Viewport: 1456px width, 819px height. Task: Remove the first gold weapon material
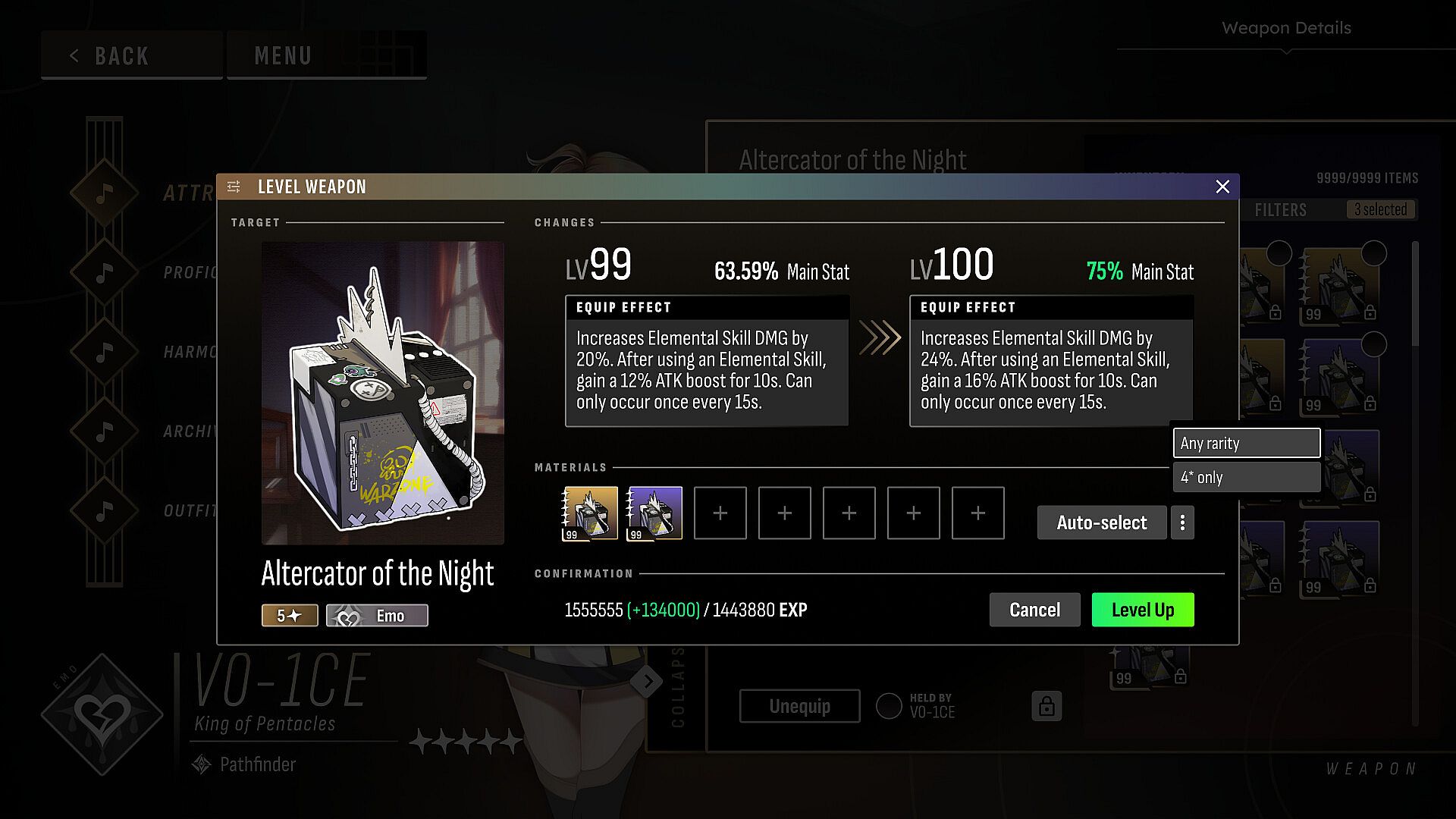[x=591, y=513]
